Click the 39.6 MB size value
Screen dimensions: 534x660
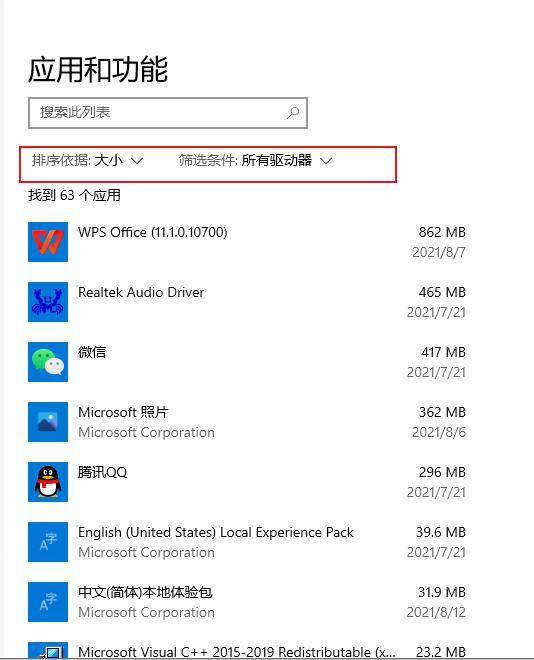coord(441,532)
